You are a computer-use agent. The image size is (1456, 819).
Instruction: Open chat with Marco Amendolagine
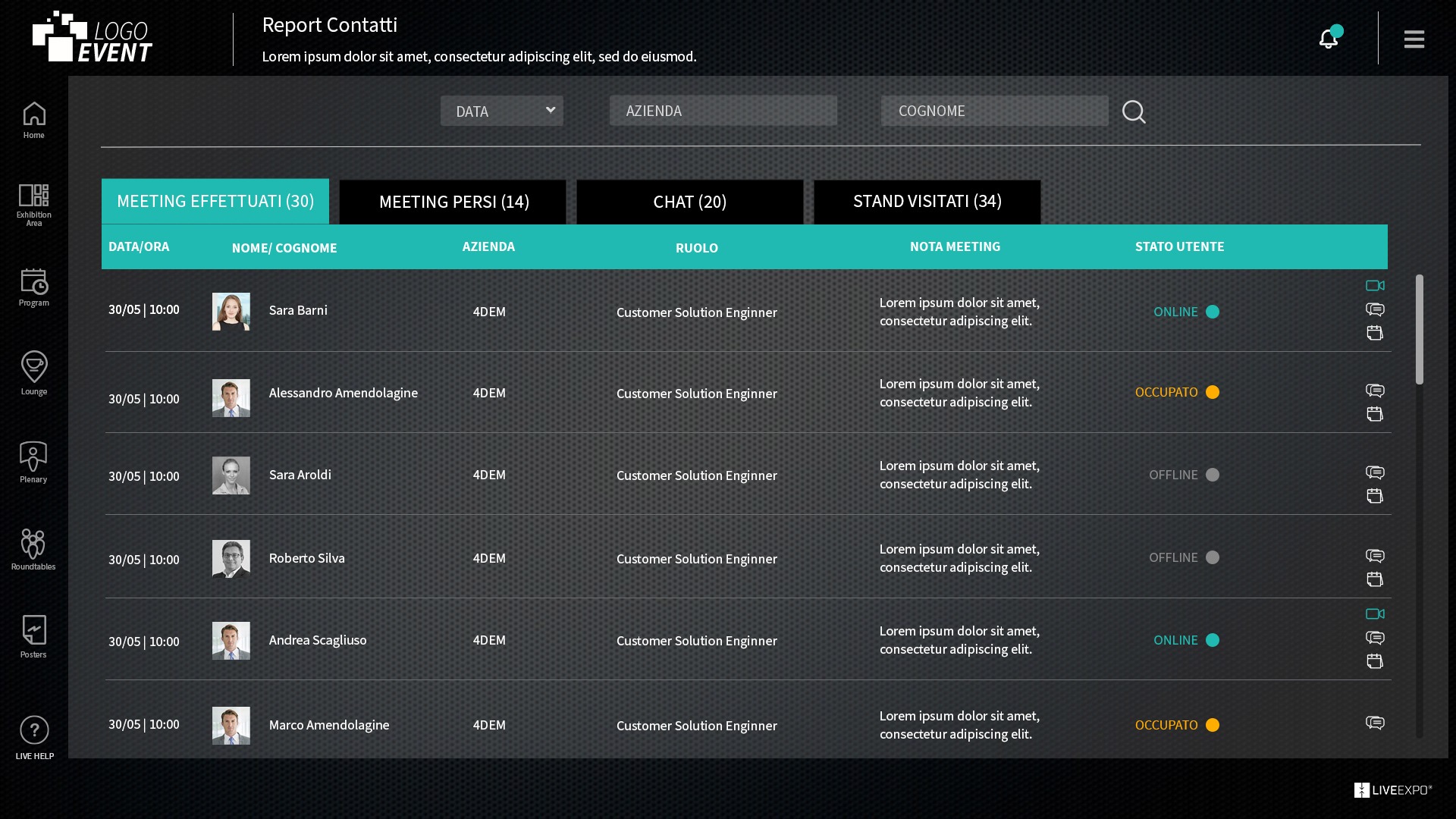coord(1375,722)
